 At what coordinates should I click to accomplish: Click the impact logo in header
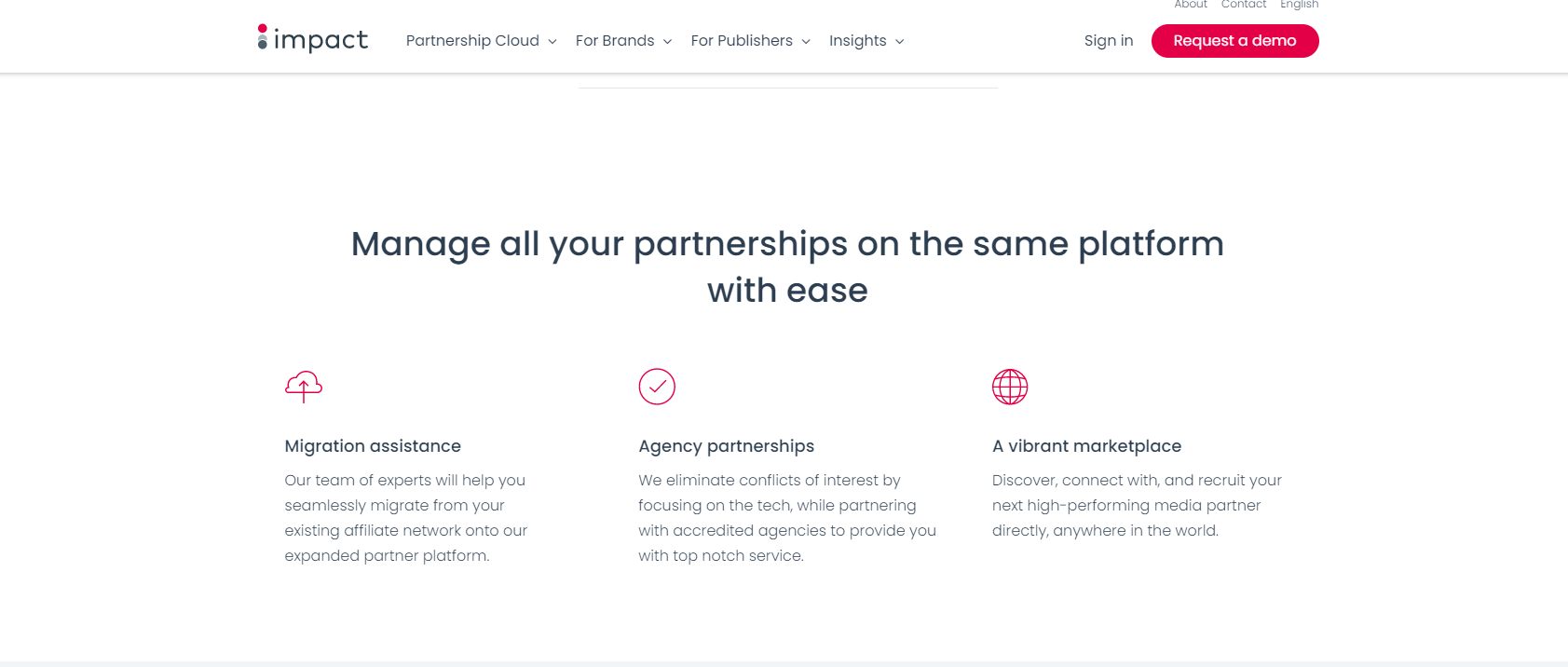point(313,39)
